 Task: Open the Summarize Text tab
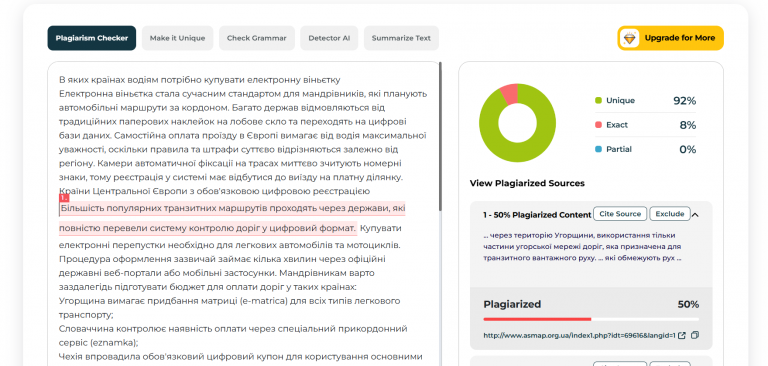coord(401,38)
